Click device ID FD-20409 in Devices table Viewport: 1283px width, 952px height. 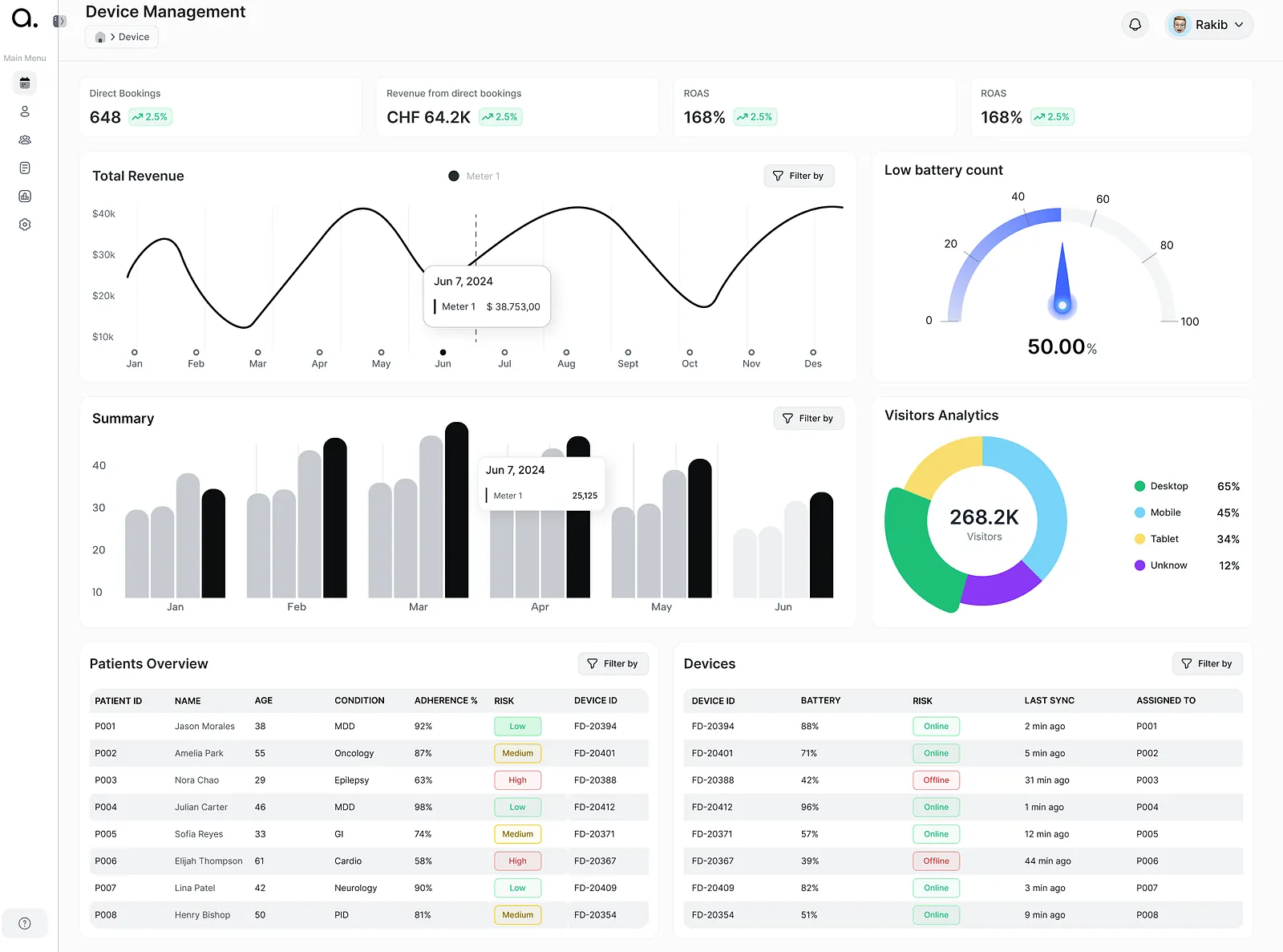tap(713, 888)
